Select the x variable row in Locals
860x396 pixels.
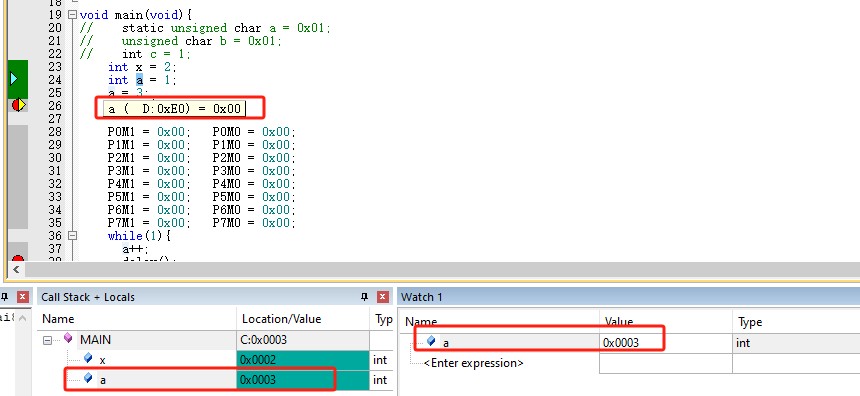click(x=216, y=360)
